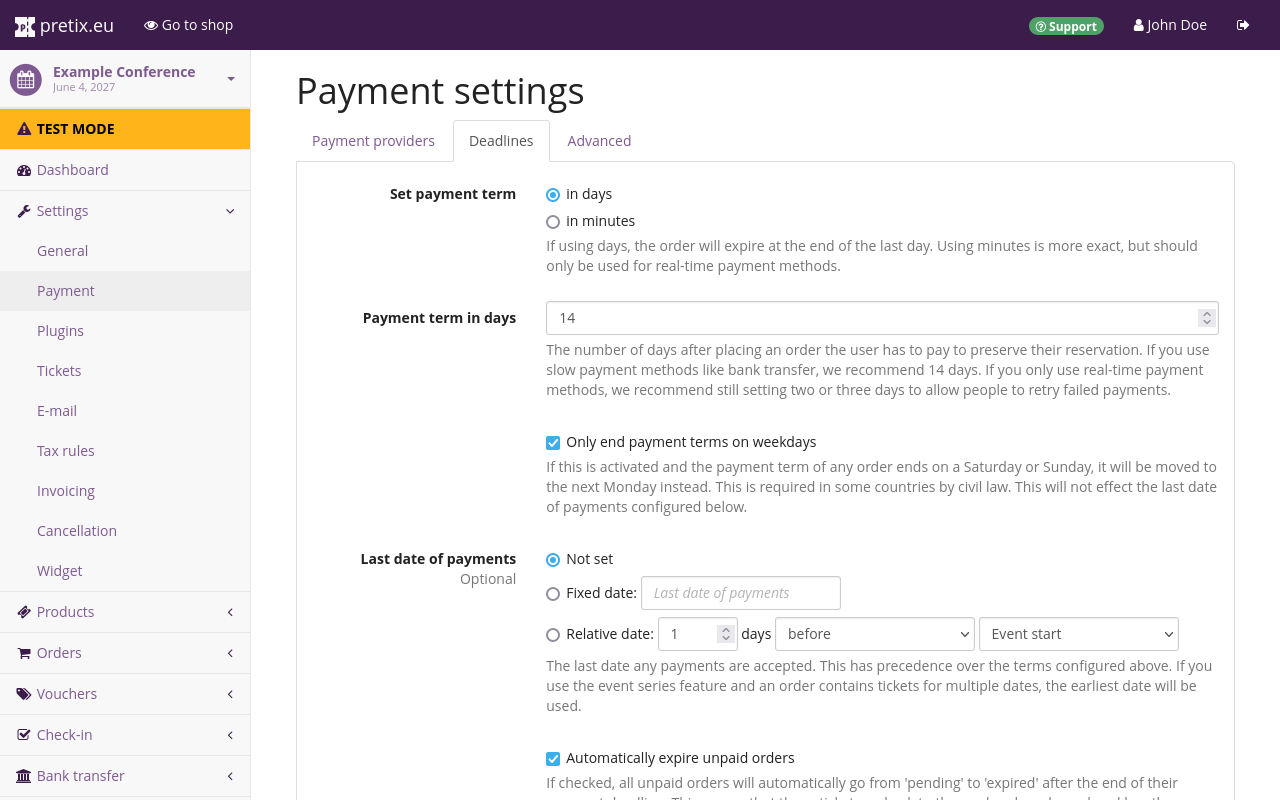Open Tax rules in sidebar
The width and height of the screenshot is (1280, 800).
[125, 451]
